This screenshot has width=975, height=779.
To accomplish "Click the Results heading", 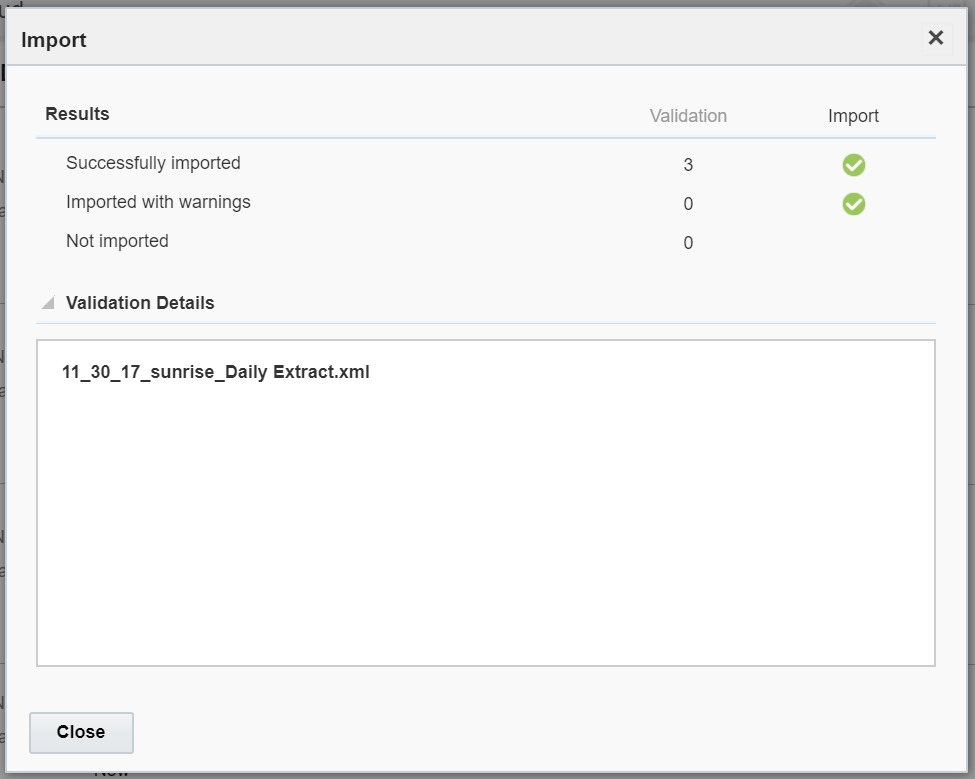I will coord(77,114).
